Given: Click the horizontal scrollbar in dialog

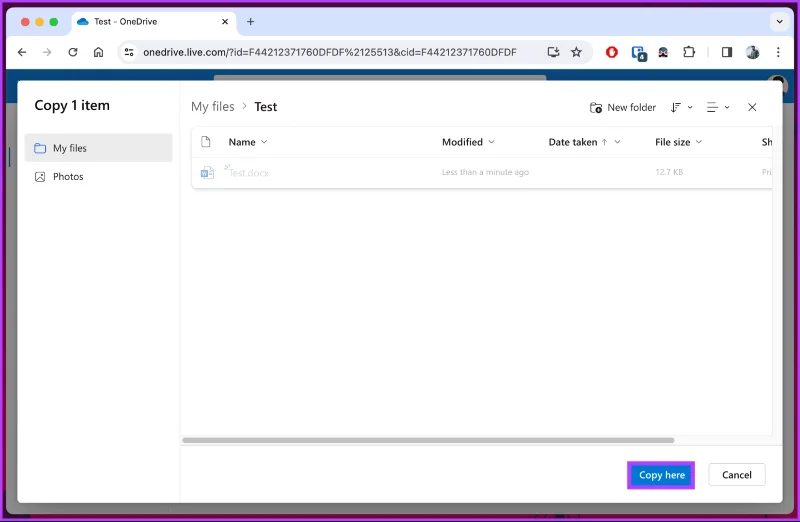Looking at the screenshot, I should (428, 440).
